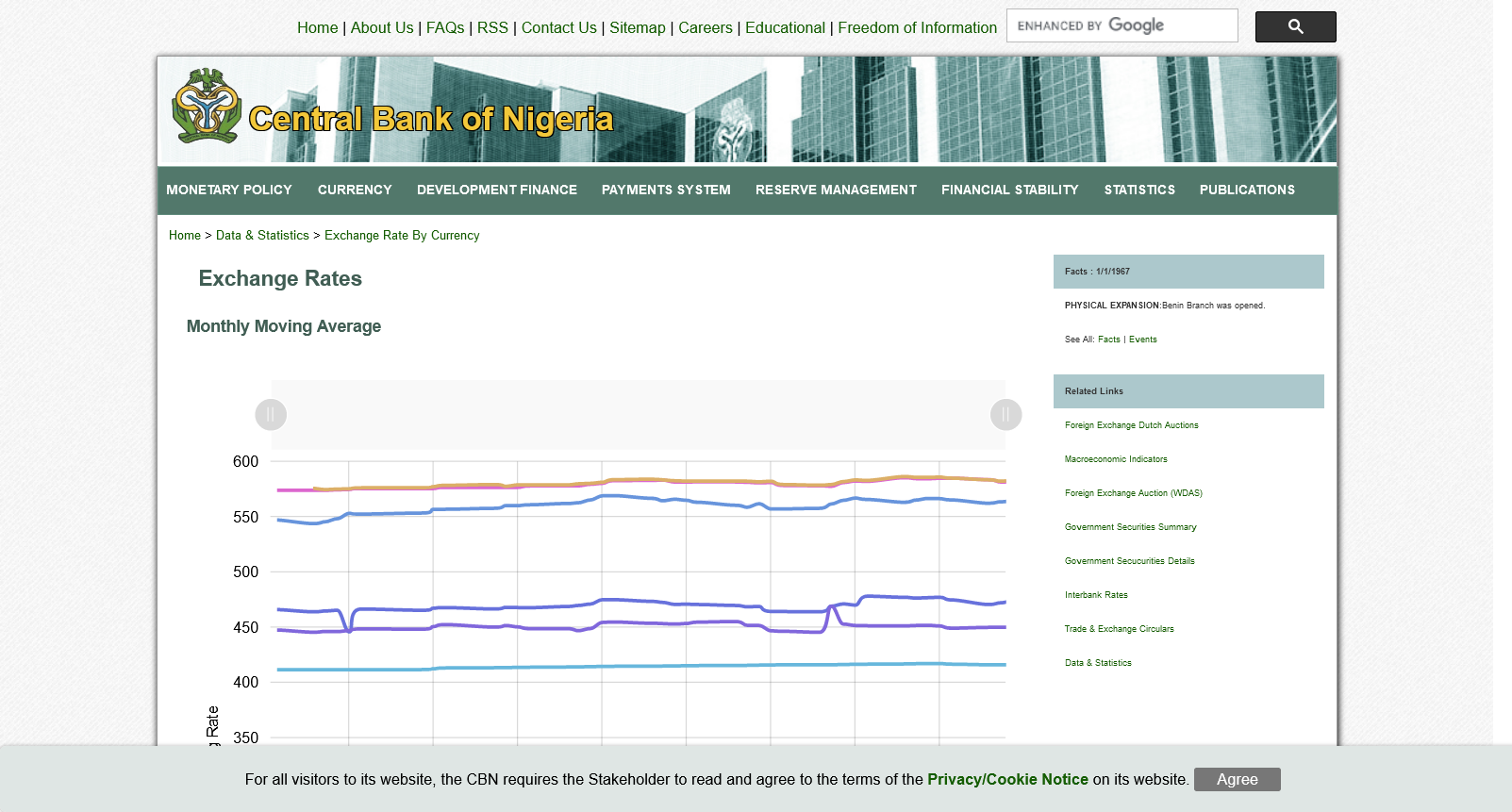This screenshot has width=1512, height=812.
Task: Open the Development Finance menu
Action: click(497, 191)
